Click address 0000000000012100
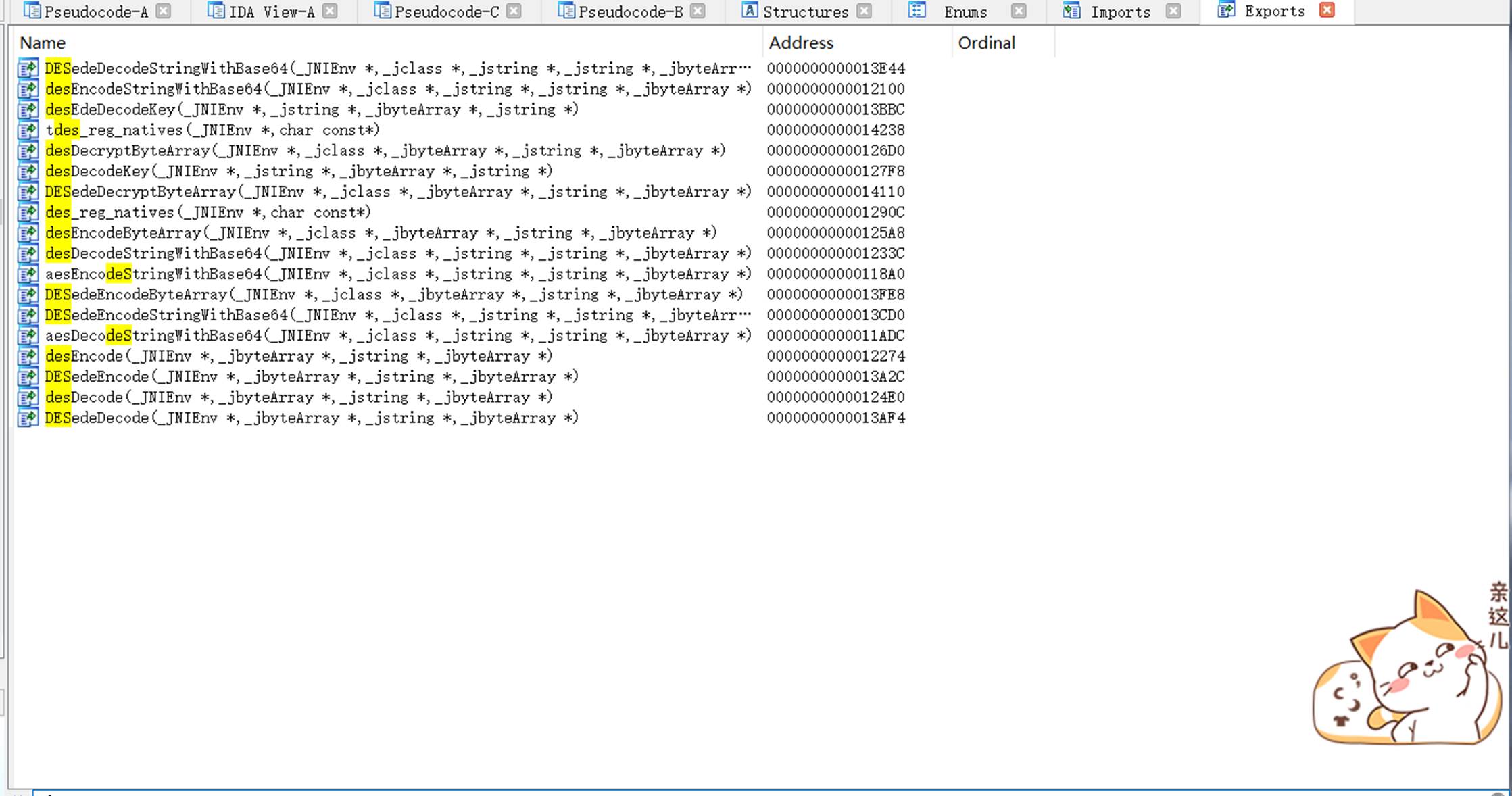This screenshot has width=1512, height=796. point(835,89)
